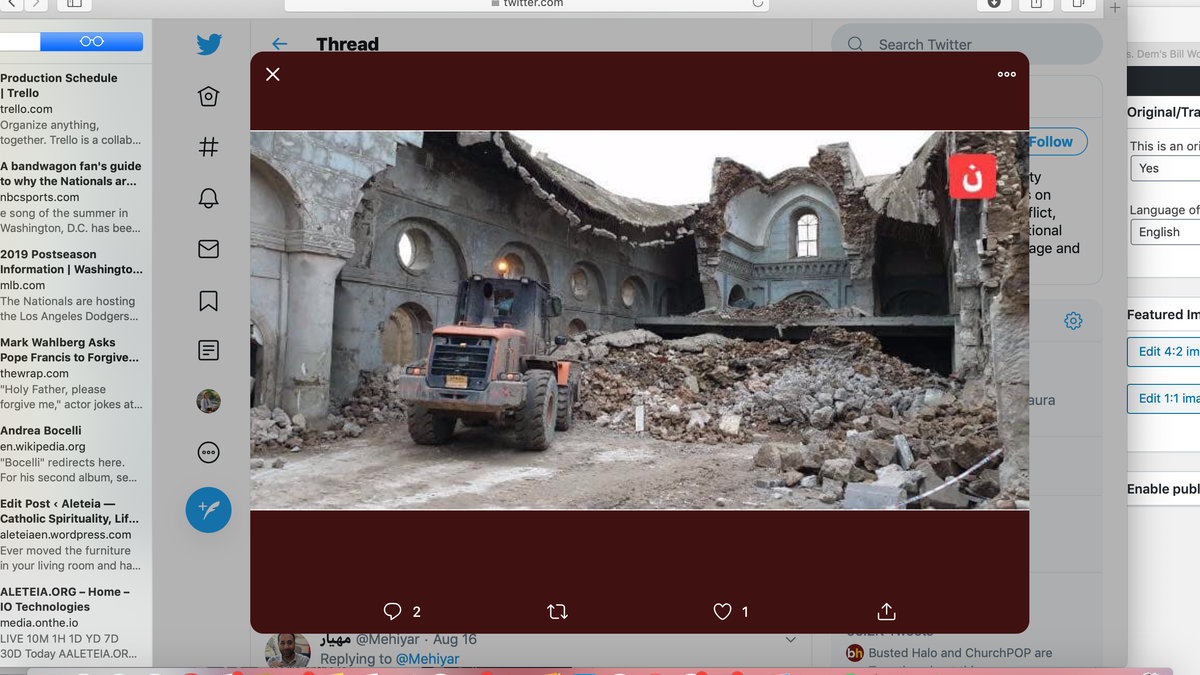The image size is (1200, 675).
Task: Open Messages envelope icon
Action: [208, 249]
